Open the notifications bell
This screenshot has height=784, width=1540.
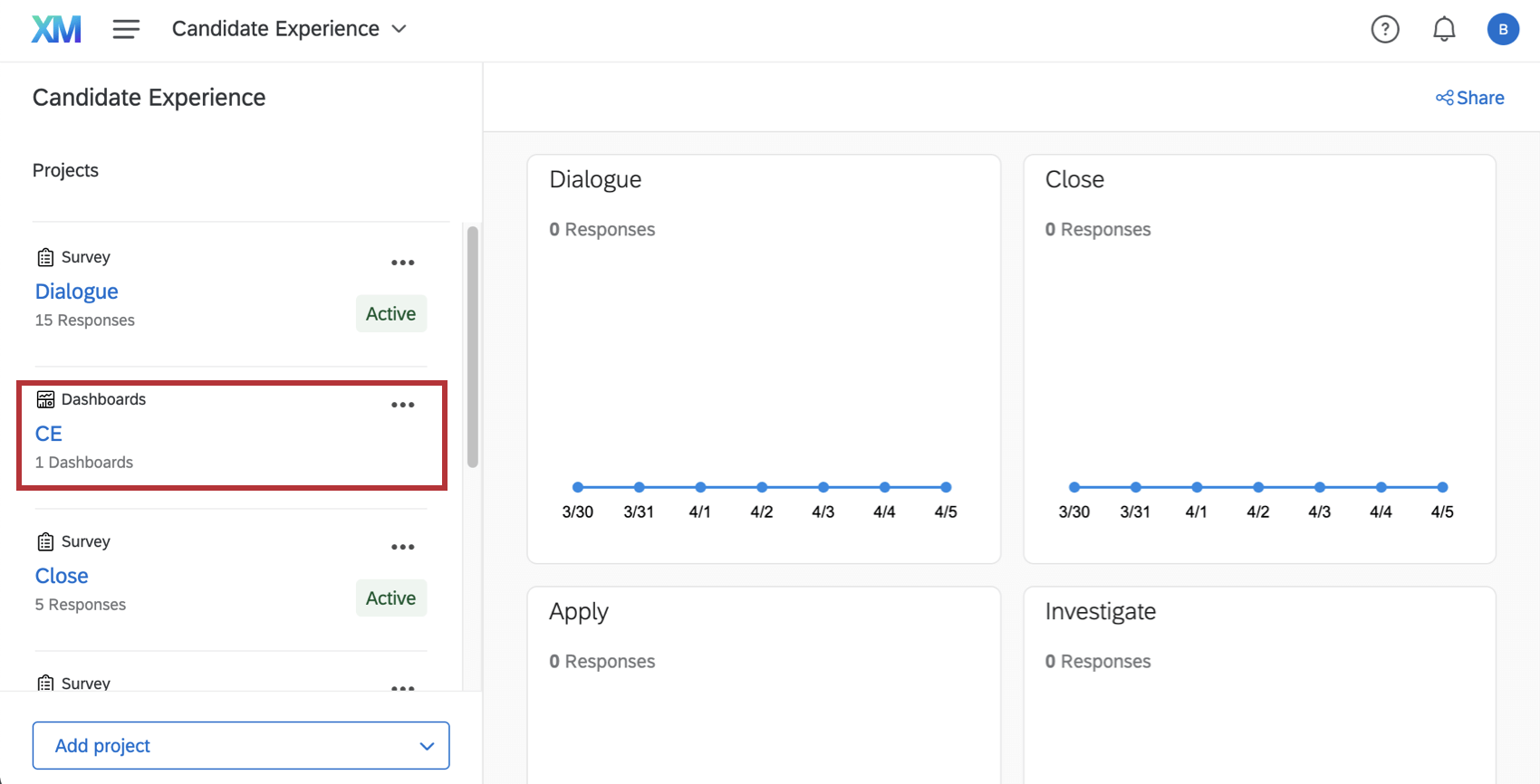click(1444, 29)
